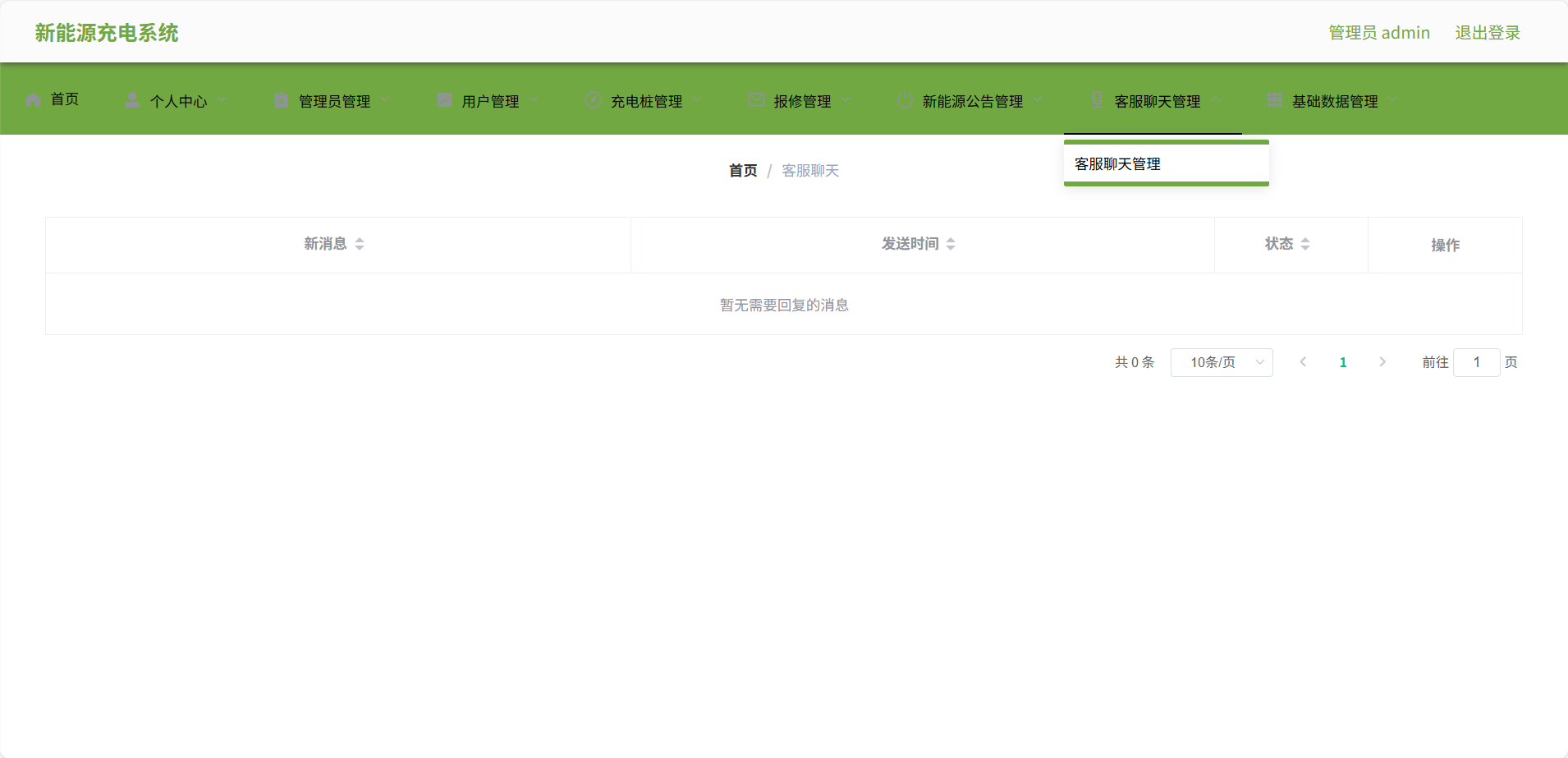Click the clipboard icon for 管理员管理
This screenshot has height=758, width=1568.
(x=281, y=100)
